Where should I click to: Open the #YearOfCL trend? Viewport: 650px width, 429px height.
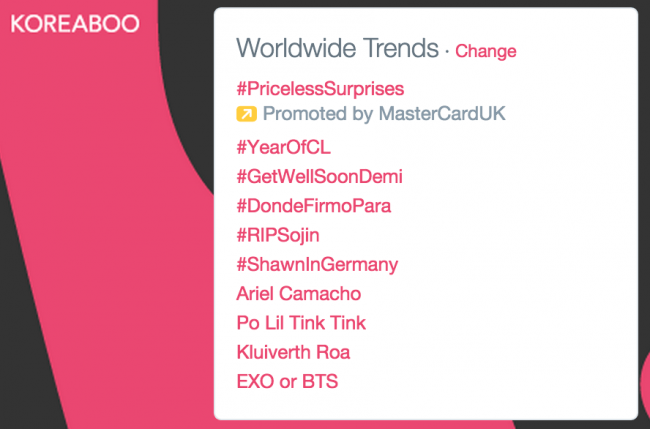(x=284, y=148)
